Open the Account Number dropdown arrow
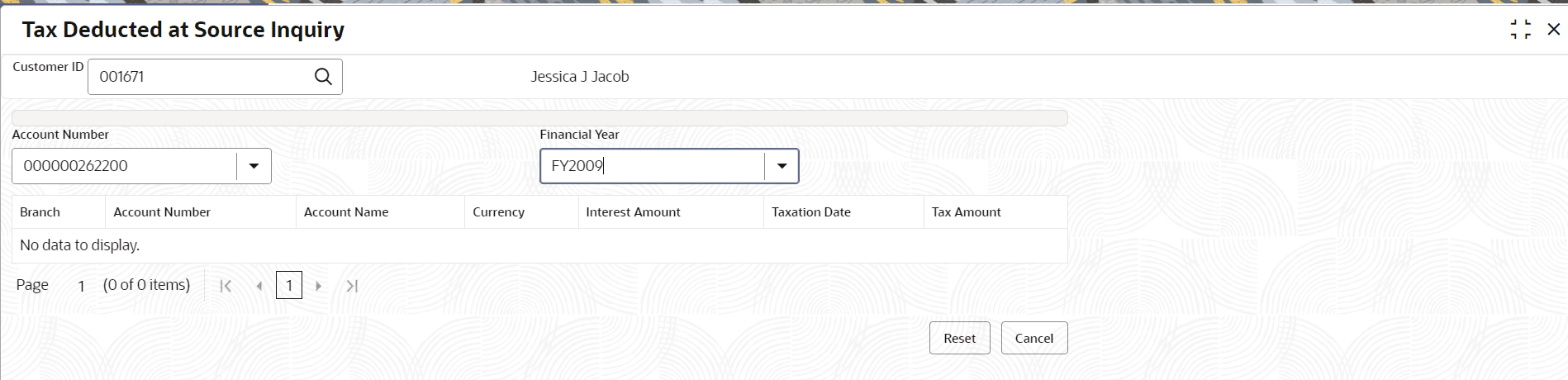This screenshot has width=1568, height=380. click(254, 166)
